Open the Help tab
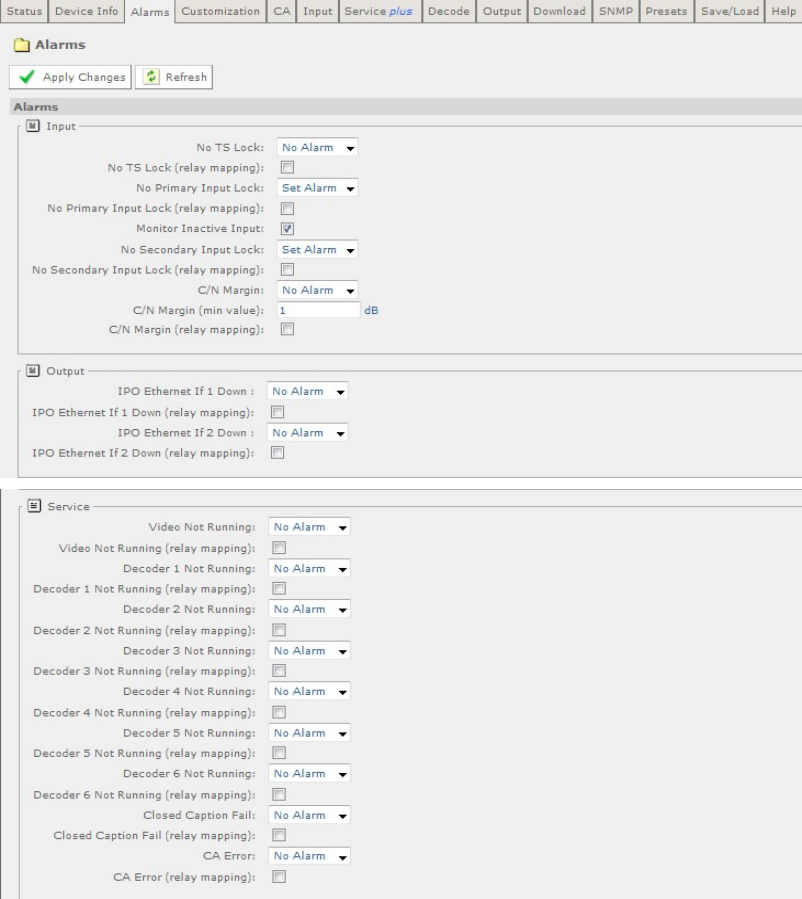The width and height of the screenshot is (802, 899). tap(784, 11)
